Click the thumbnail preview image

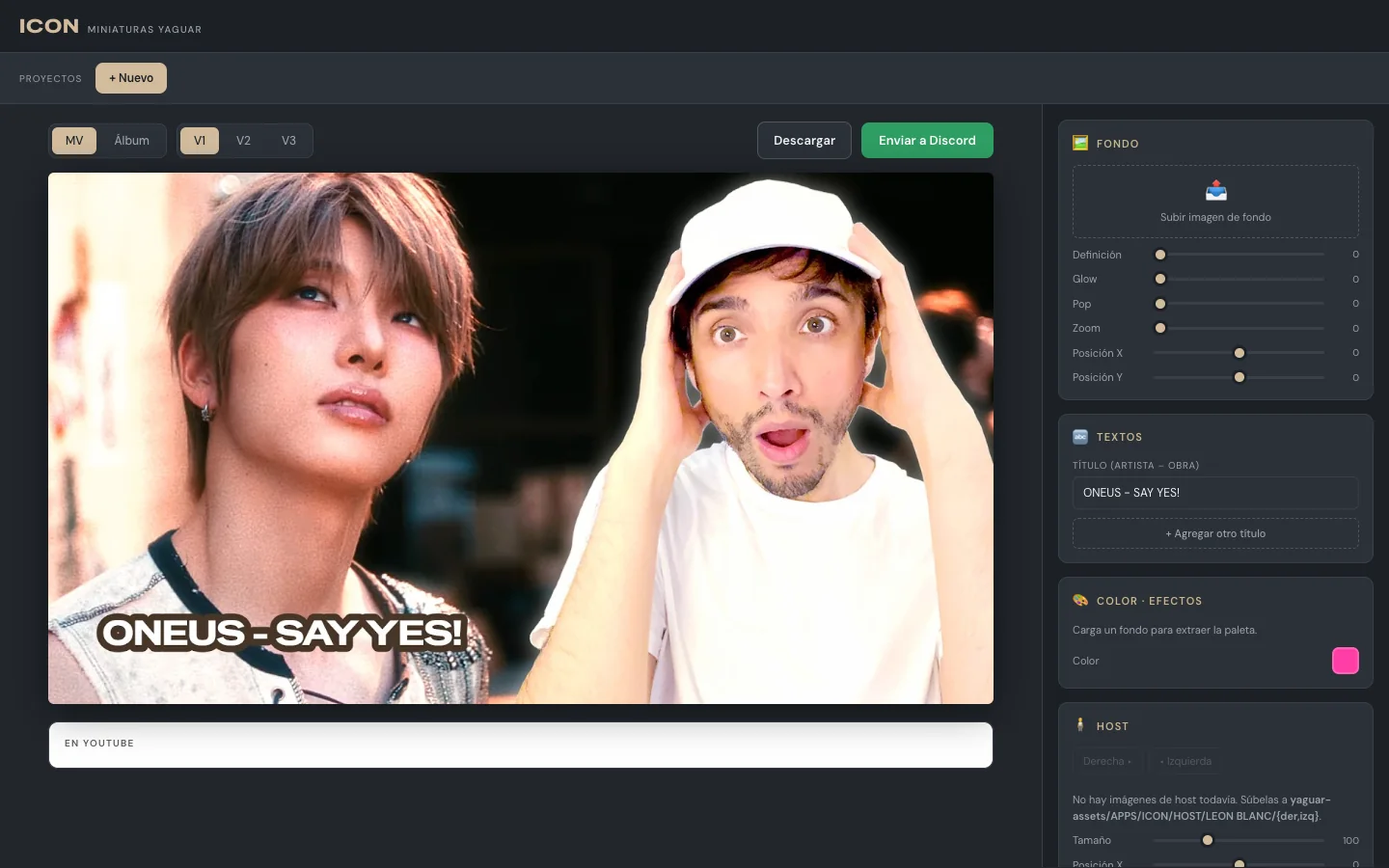[x=521, y=438]
